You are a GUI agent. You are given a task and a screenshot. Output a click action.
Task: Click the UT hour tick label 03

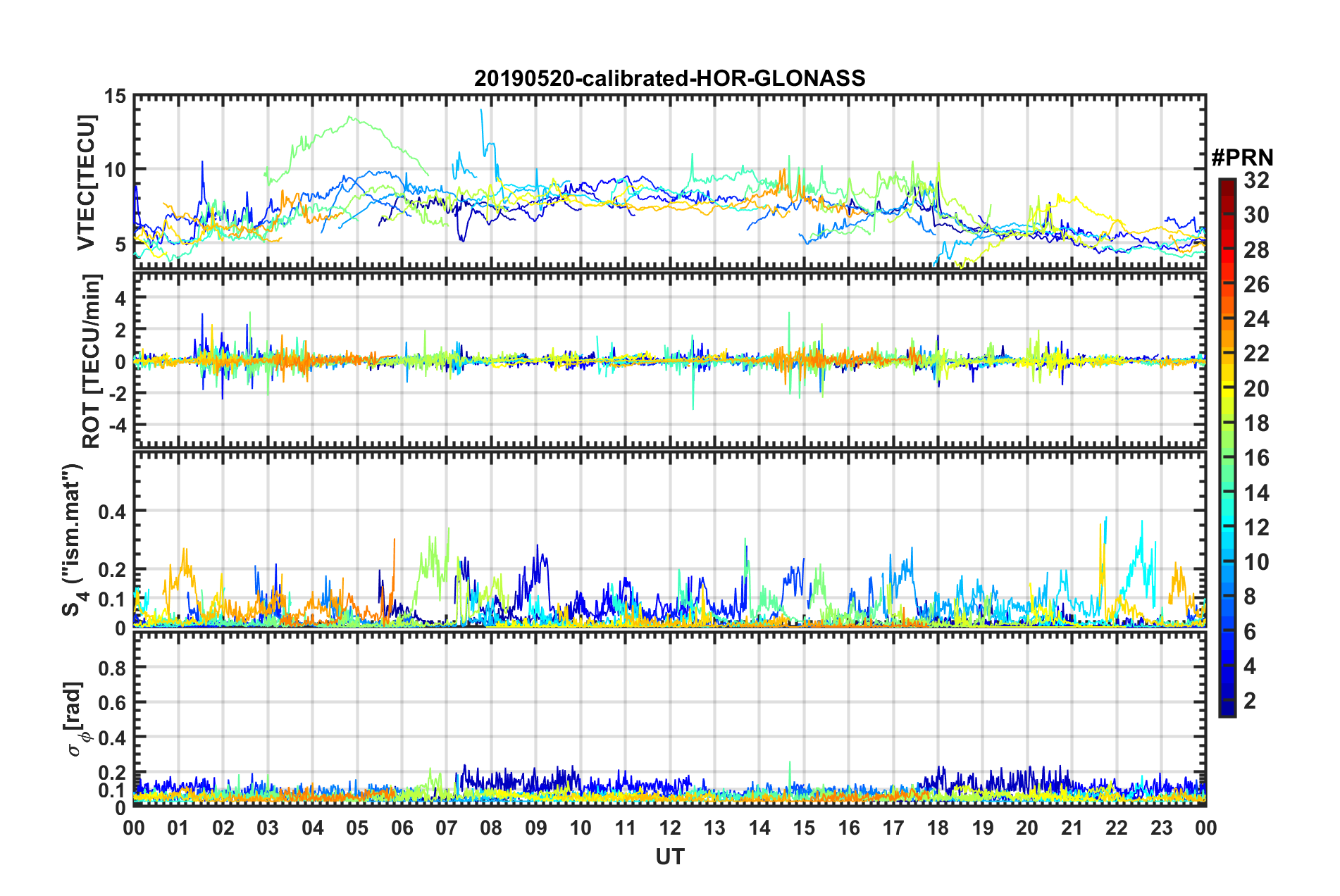click(x=268, y=828)
